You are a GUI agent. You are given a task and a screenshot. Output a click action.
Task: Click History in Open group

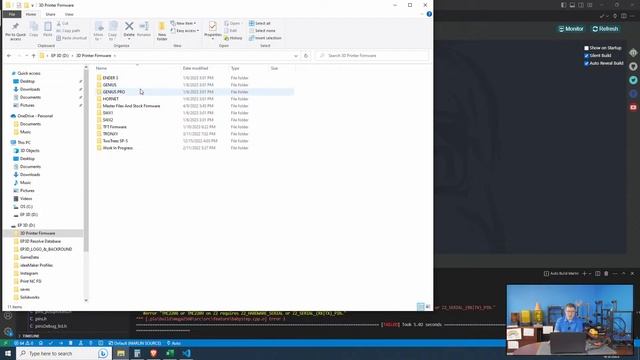tap(233, 38)
